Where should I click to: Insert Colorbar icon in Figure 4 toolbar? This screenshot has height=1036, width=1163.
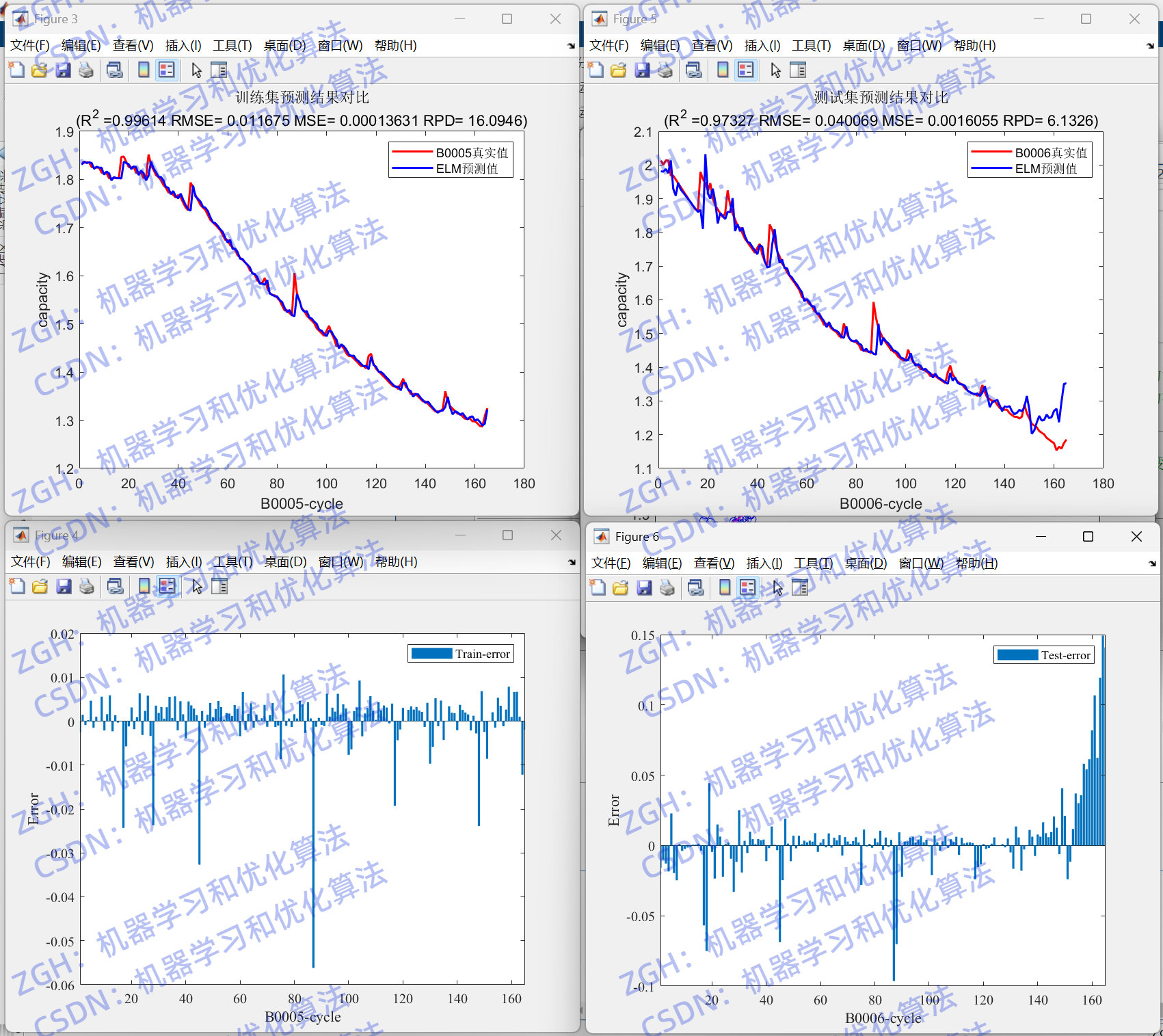click(x=144, y=586)
